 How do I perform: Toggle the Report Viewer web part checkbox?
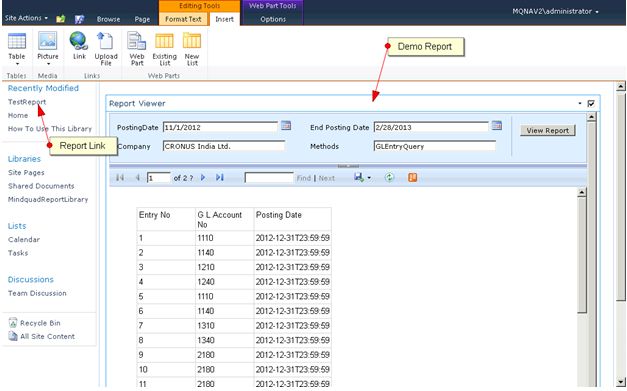(x=591, y=104)
